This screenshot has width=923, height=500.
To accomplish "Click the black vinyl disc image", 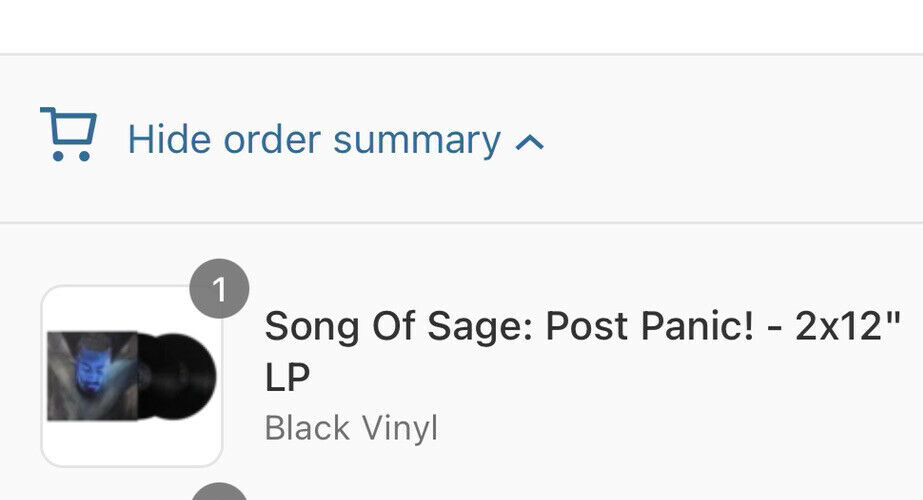I will (177, 376).
